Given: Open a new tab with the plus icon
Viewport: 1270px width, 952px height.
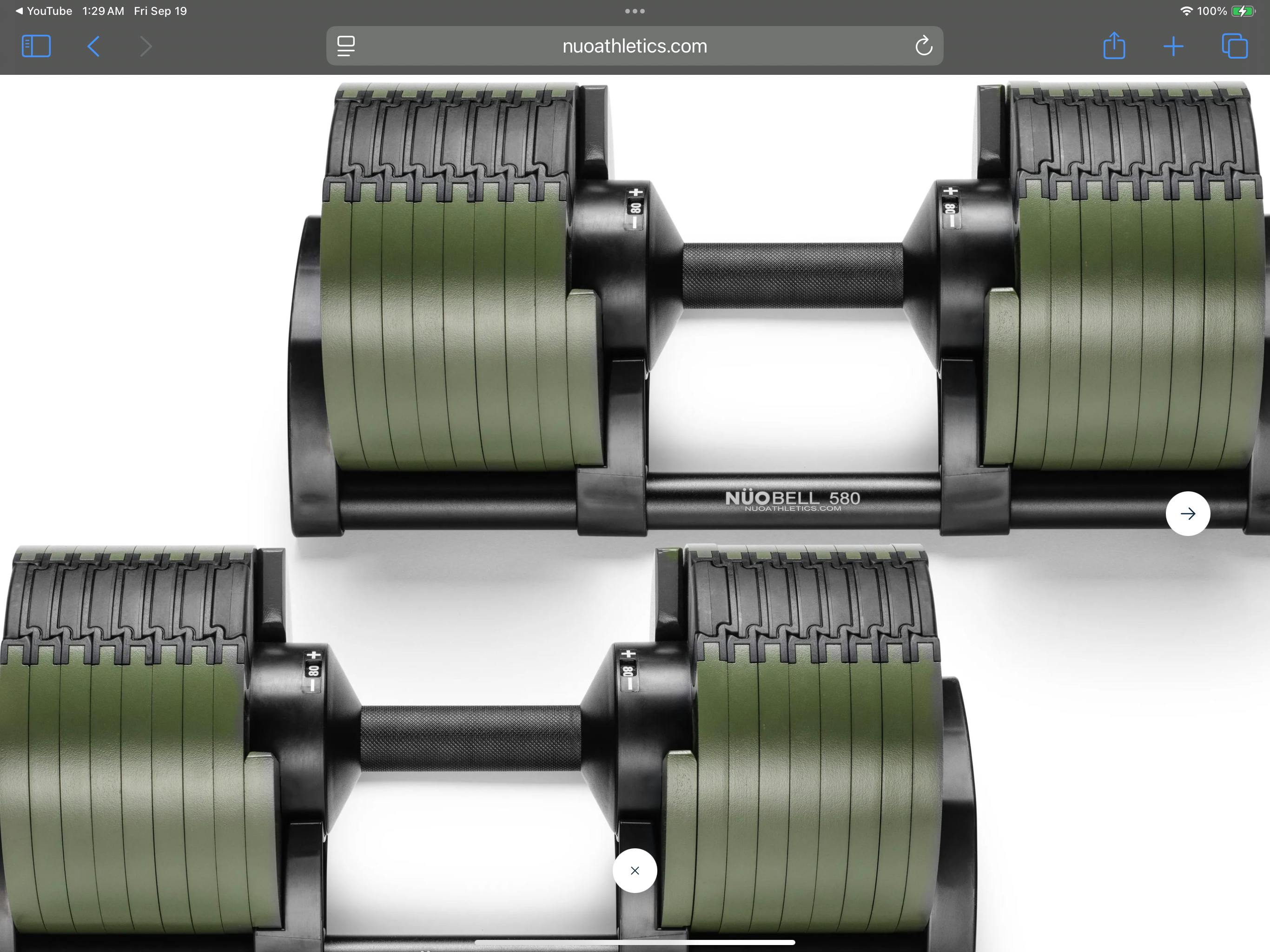Looking at the screenshot, I should [1173, 46].
